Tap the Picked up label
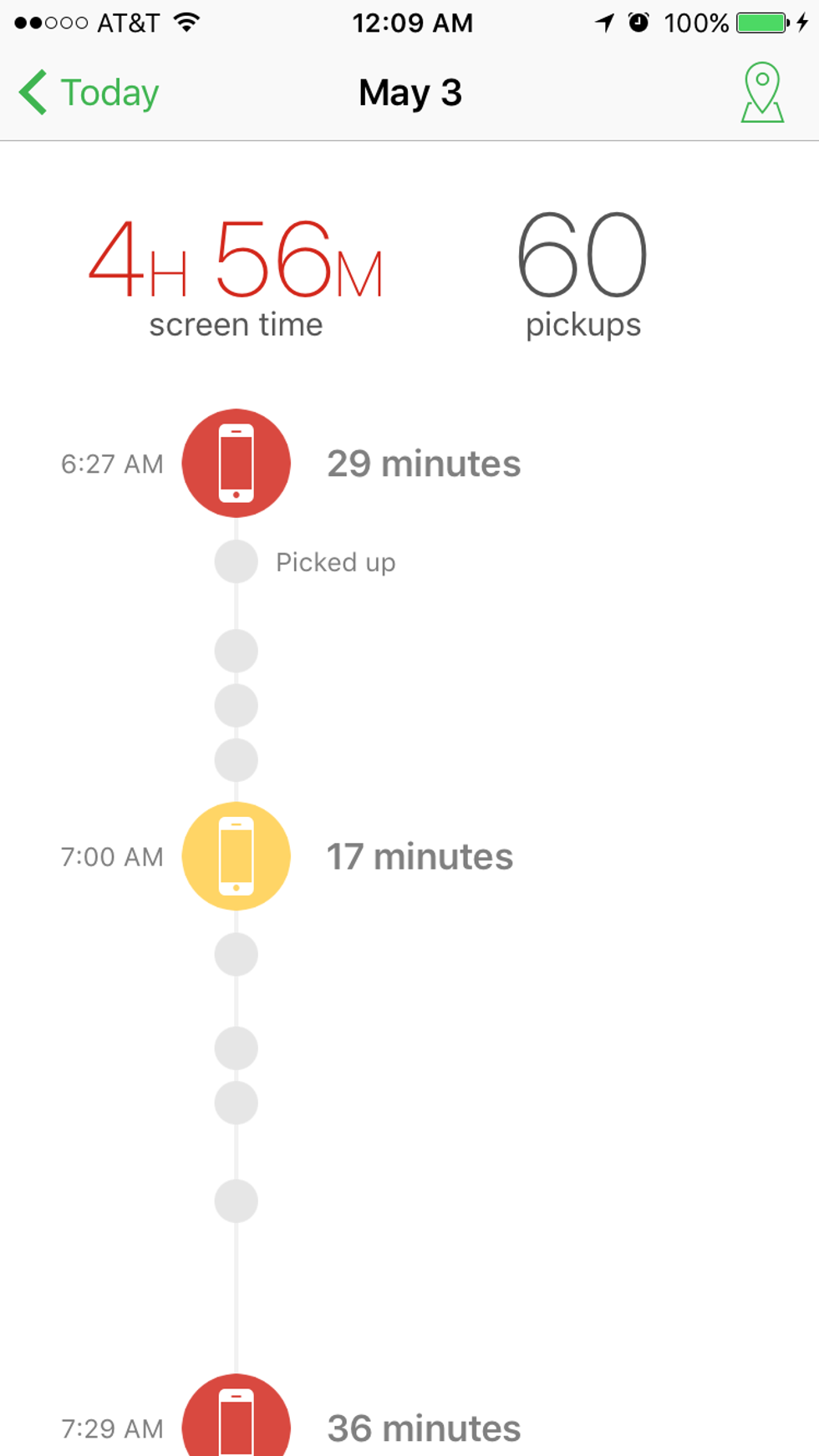Screen dimensions: 819x1456 336,562
